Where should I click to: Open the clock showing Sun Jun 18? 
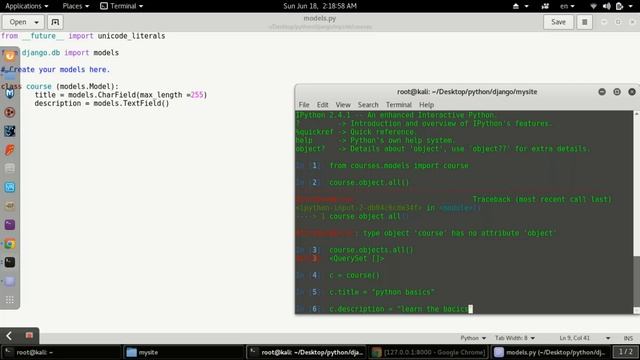320,6
